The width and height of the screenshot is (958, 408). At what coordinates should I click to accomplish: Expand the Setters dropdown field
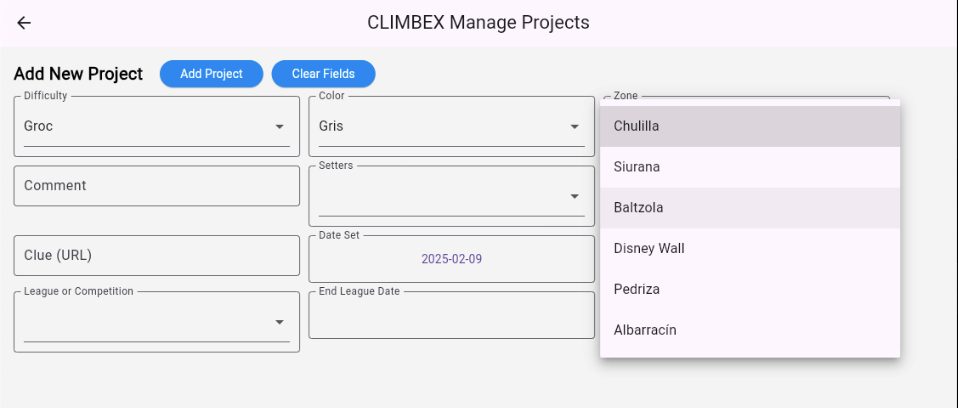(452, 196)
